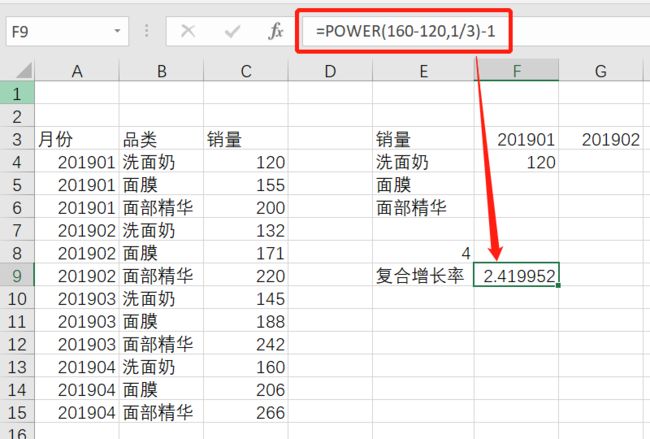
Task: Select row 1 header
Action: pos(17,93)
